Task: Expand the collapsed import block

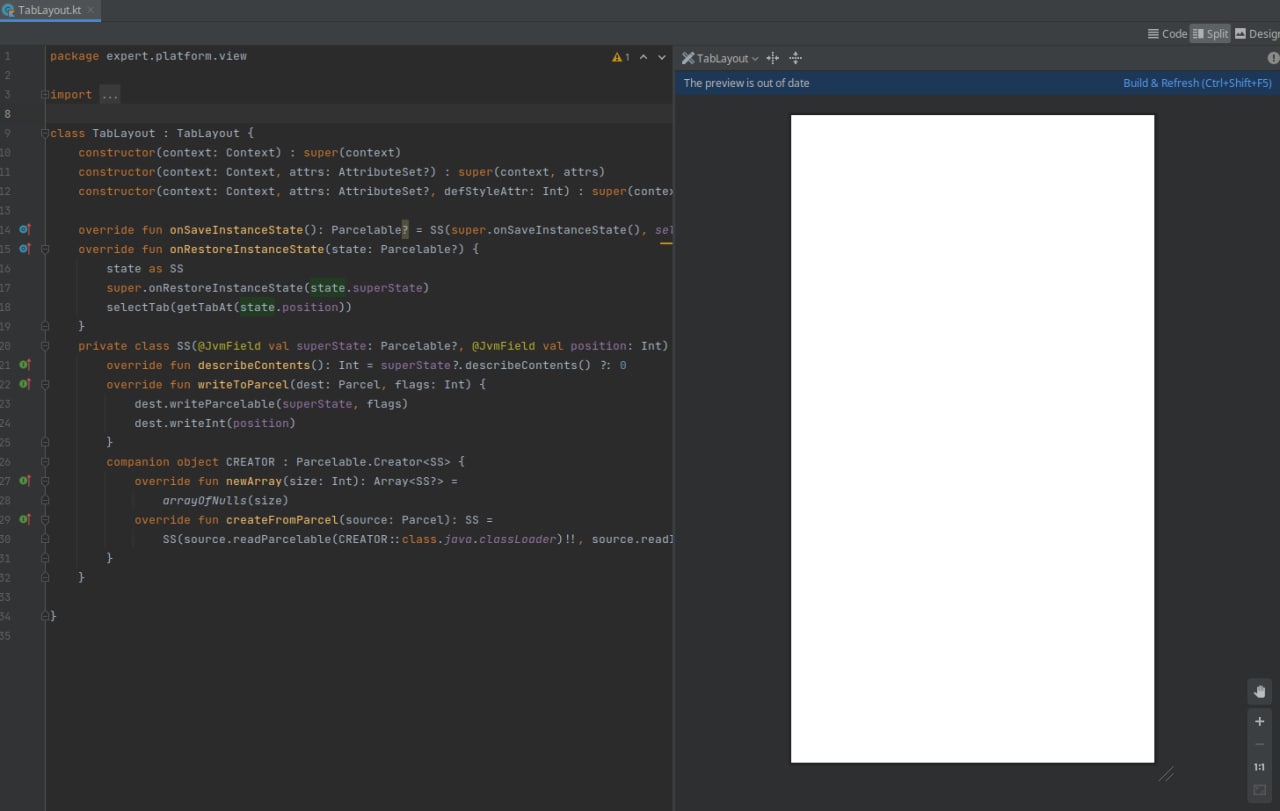Action: 45,95
